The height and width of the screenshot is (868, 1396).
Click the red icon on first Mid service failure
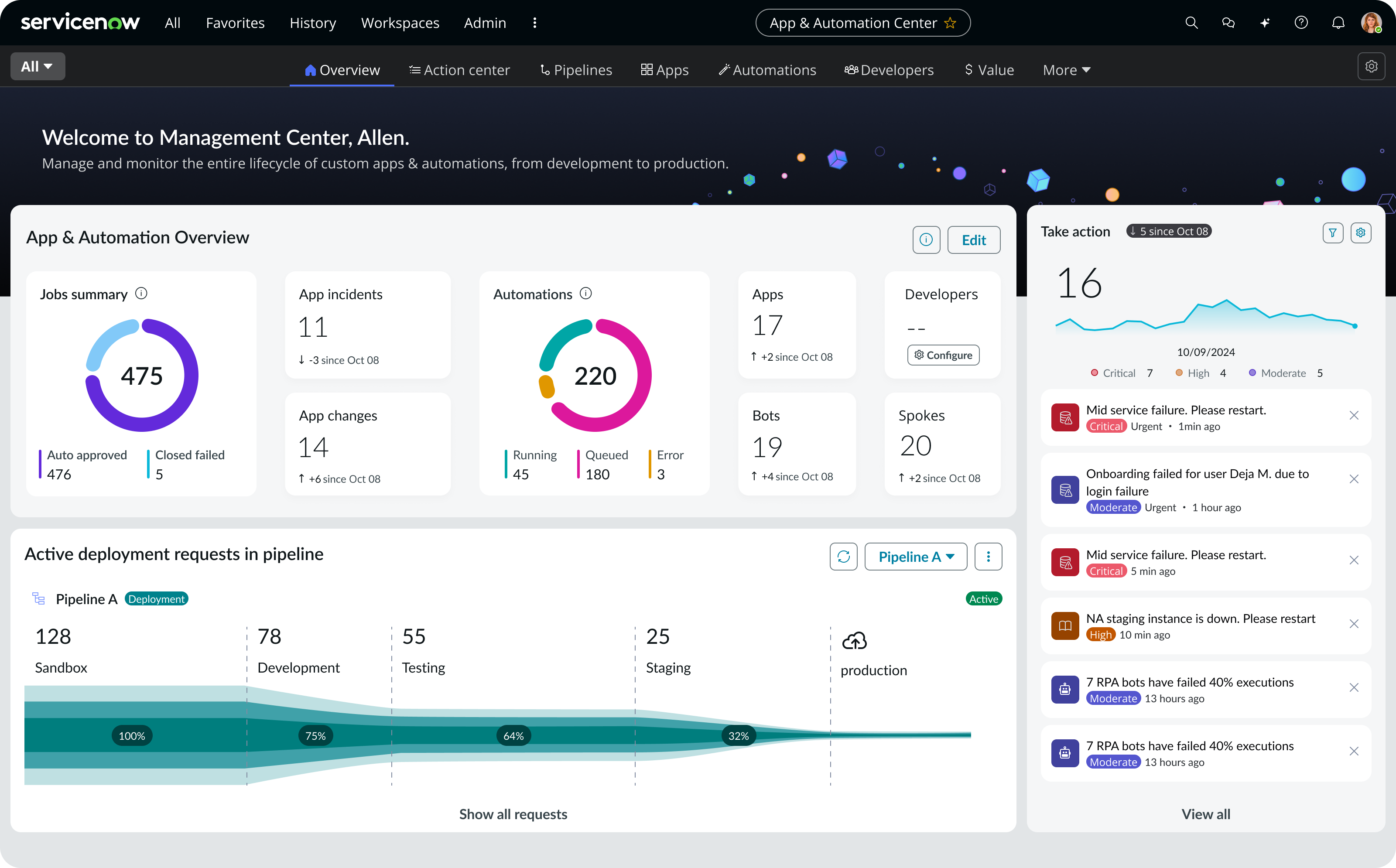[x=1065, y=417]
